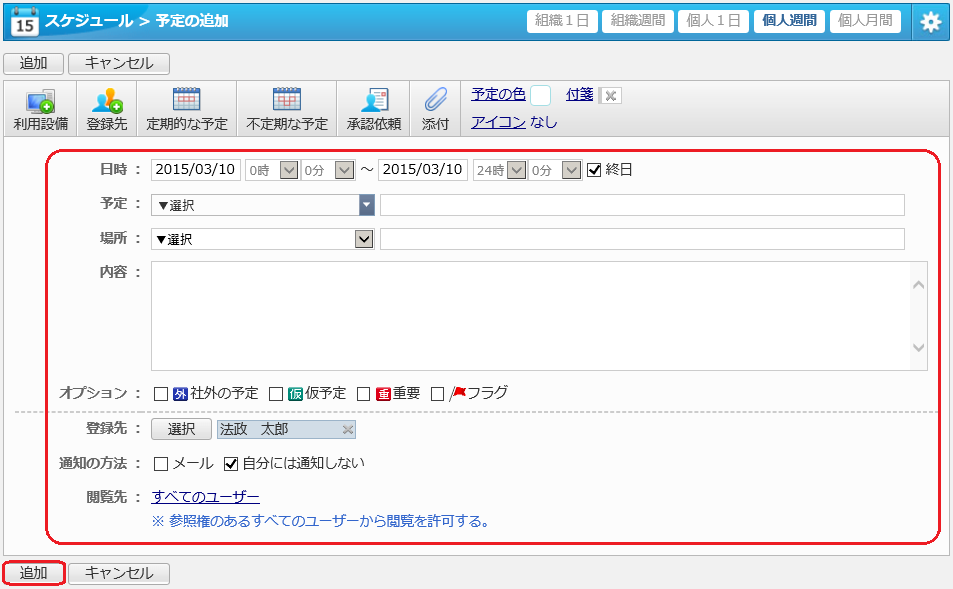Image resolution: width=953 pixels, height=589 pixels.
Task: Click the 内容 scrollbar down arrow
Action: (918, 348)
